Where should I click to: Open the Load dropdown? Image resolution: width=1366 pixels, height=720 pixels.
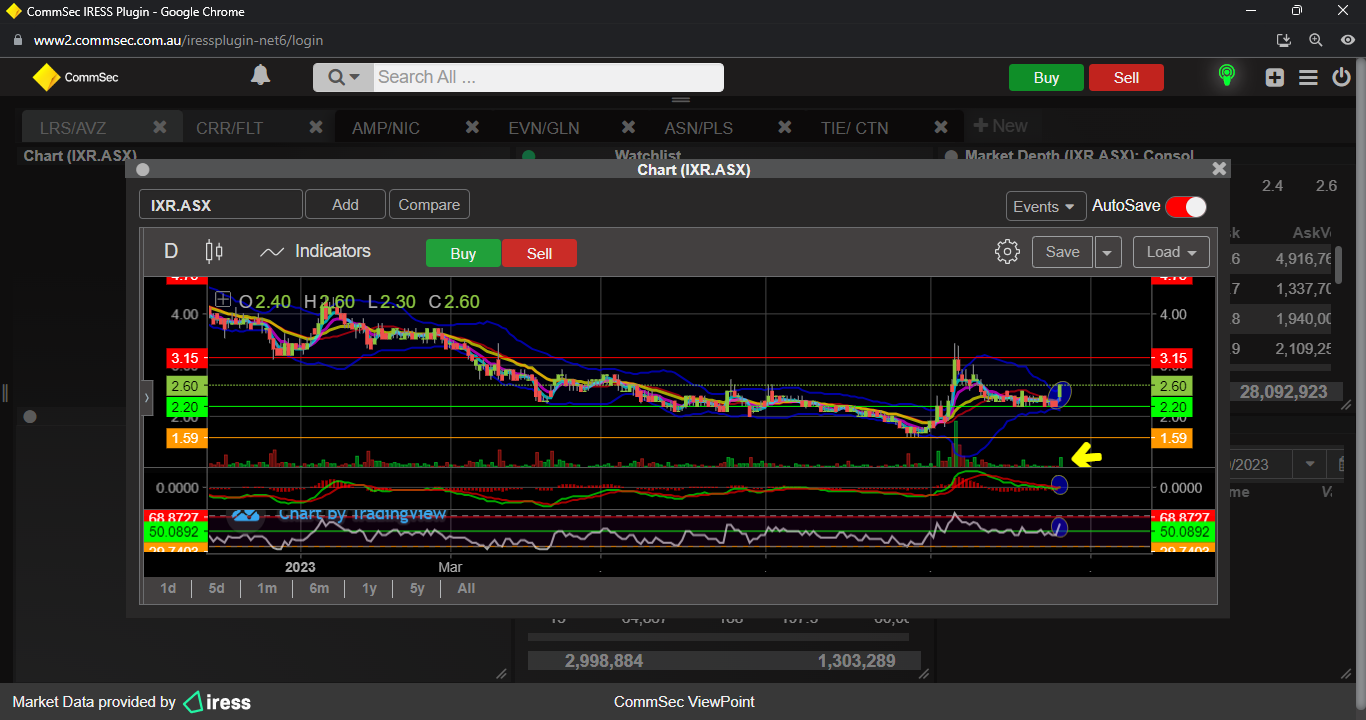1171,252
